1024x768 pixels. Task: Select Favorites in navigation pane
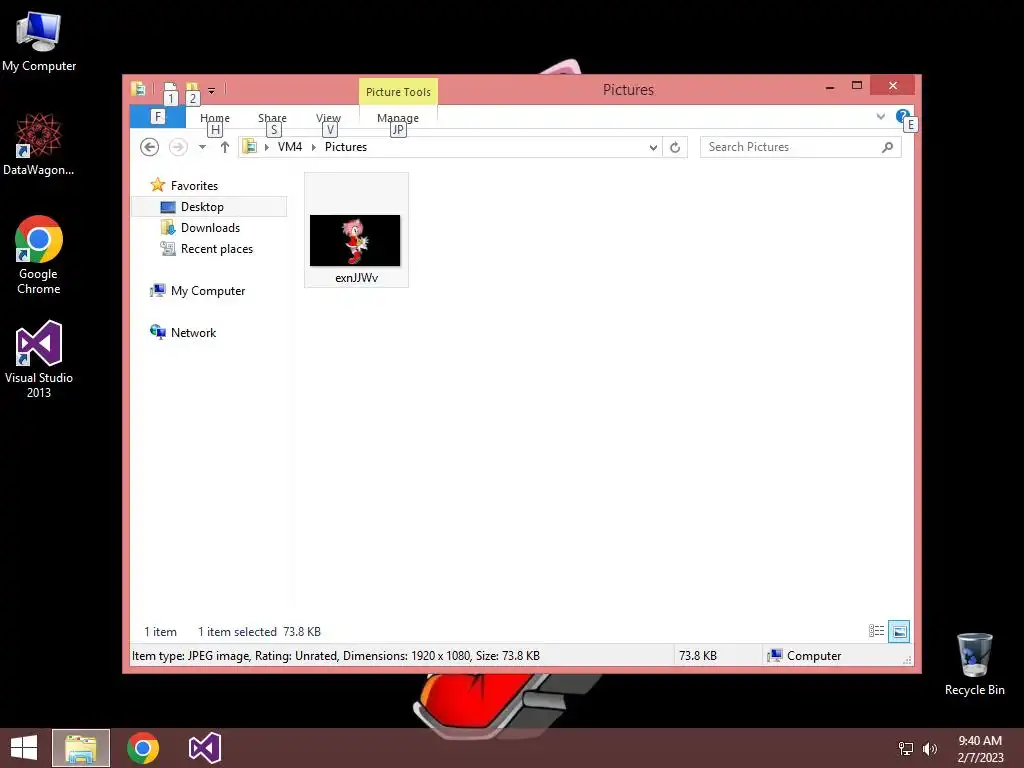[194, 186]
